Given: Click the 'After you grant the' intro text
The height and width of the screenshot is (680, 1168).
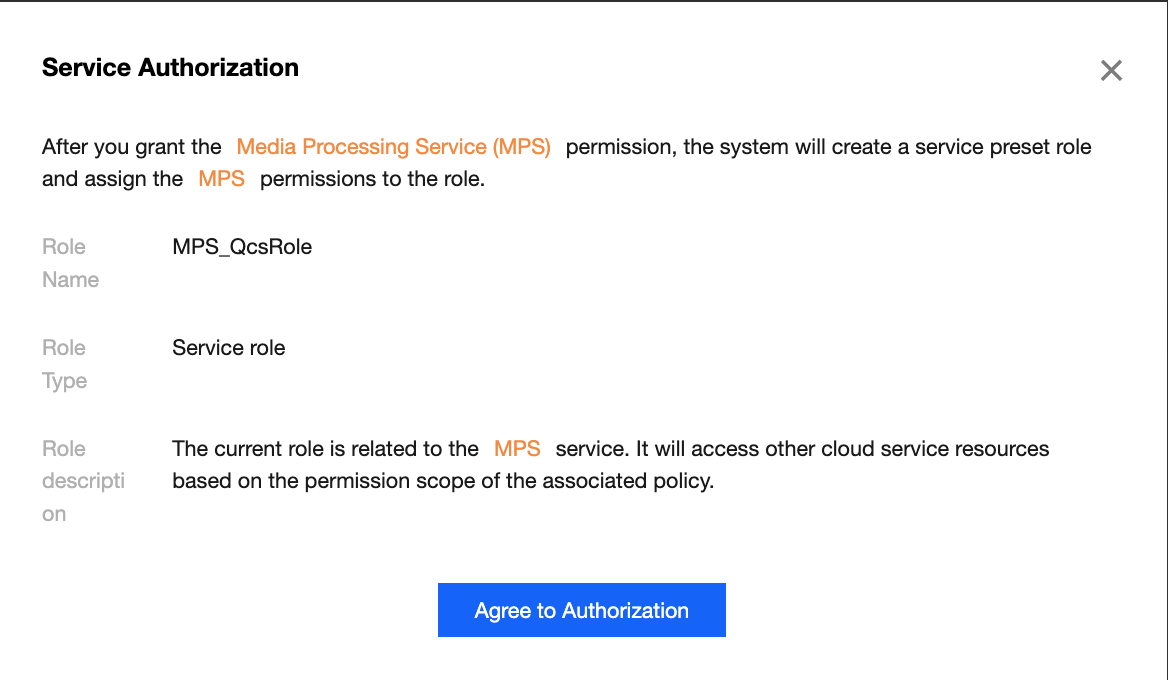Looking at the screenshot, I should (131, 147).
